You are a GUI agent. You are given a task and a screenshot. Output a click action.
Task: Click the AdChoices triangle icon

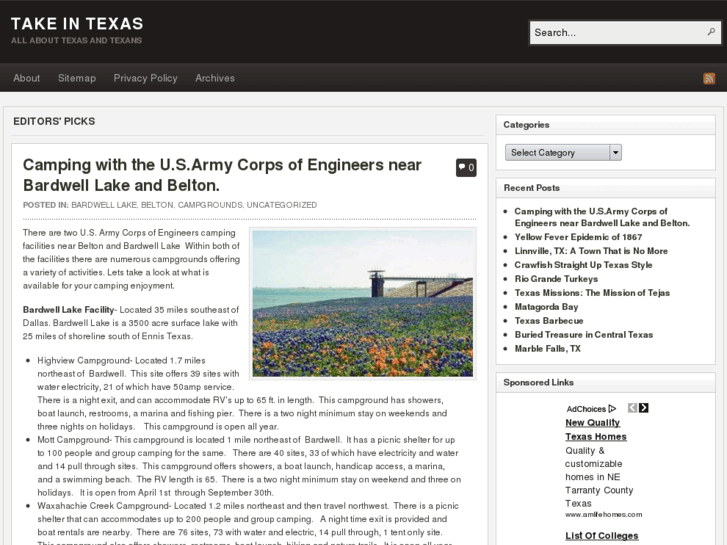click(x=612, y=409)
